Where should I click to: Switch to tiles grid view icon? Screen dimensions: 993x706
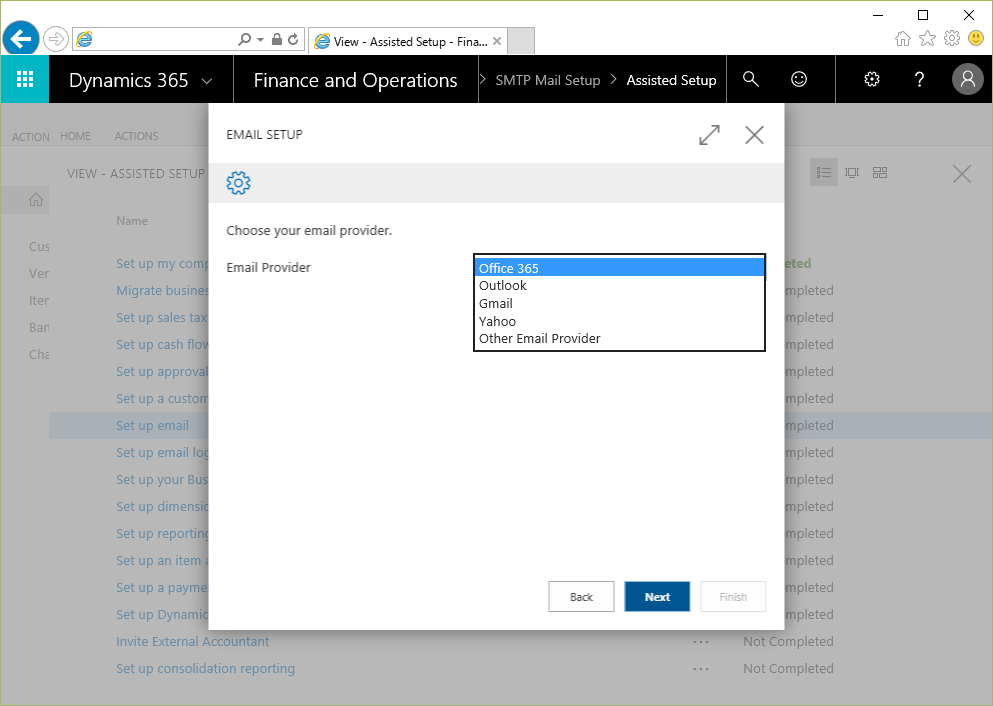tap(880, 172)
